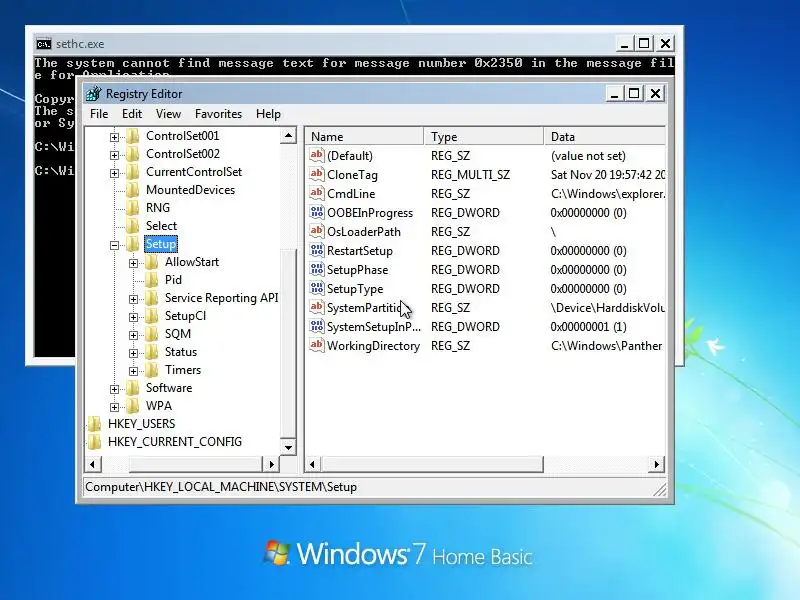
Task: Expand the CurrentControlSet key
Action: pyautogui.click(x=114, y=173)
